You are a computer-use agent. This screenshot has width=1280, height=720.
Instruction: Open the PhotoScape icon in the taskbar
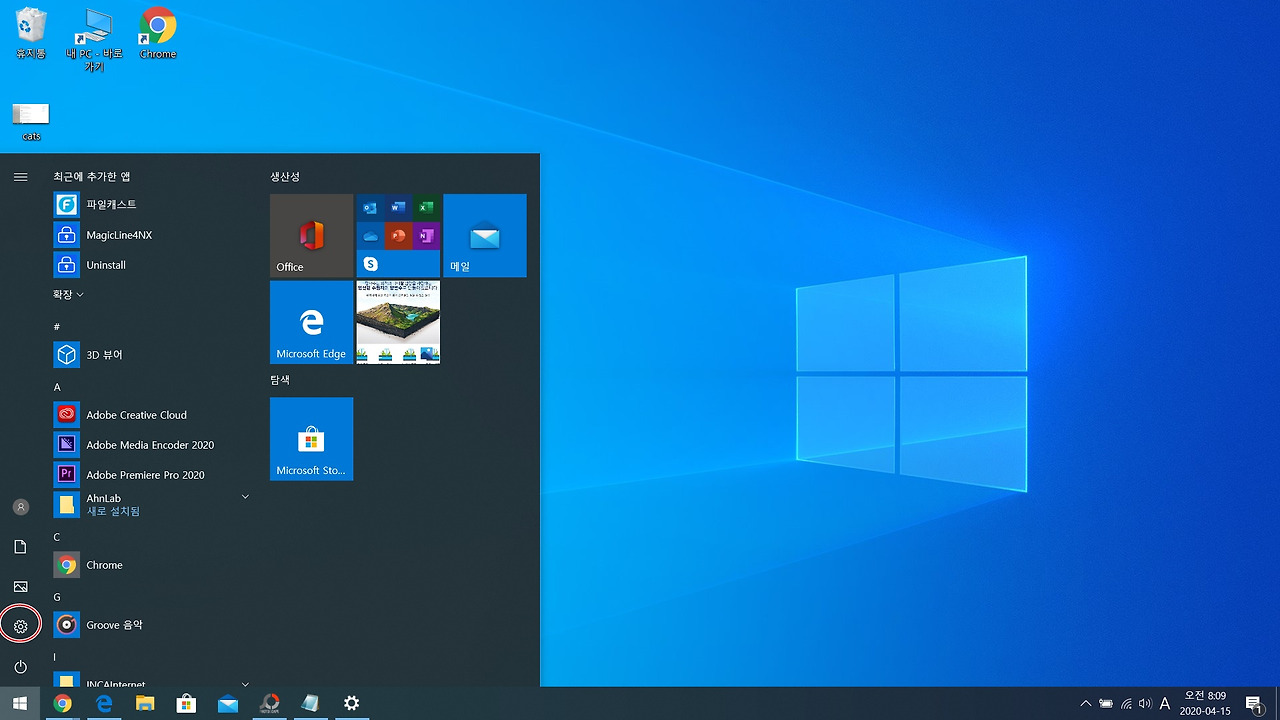[269, 703]
